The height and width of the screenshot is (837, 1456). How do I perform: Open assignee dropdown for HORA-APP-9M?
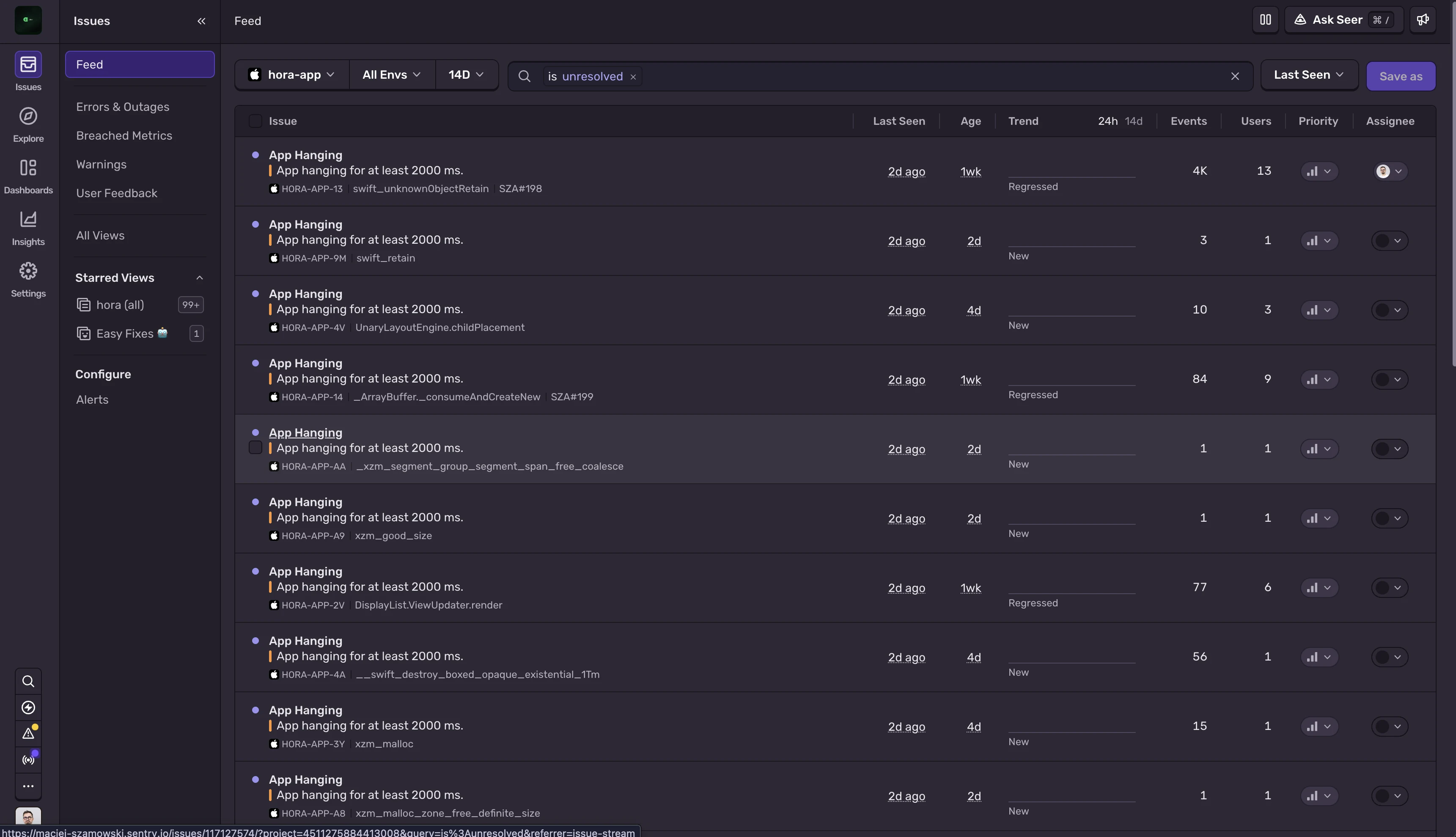(x=1390, y=241)
